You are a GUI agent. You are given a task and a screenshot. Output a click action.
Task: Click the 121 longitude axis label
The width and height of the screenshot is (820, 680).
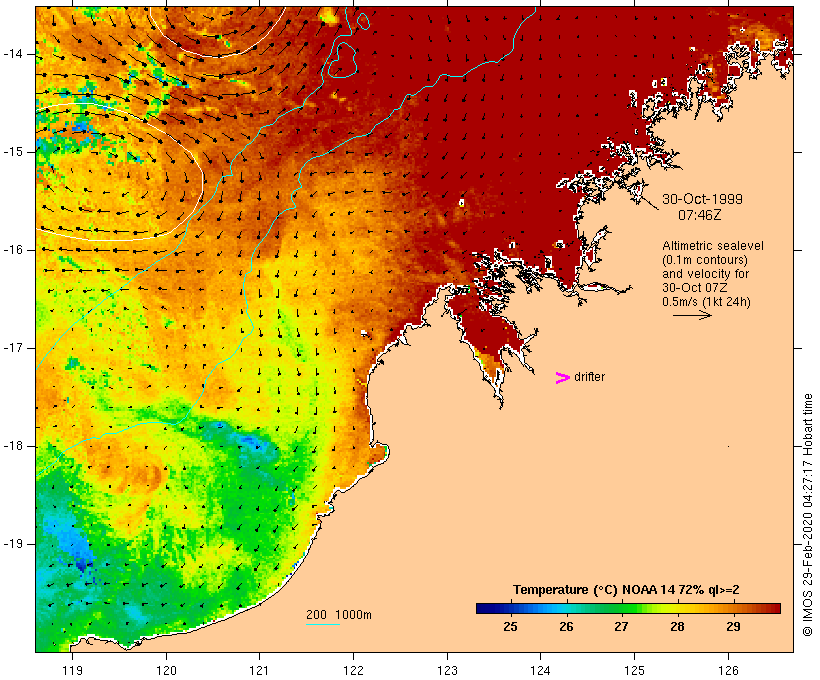click(259, 670)
